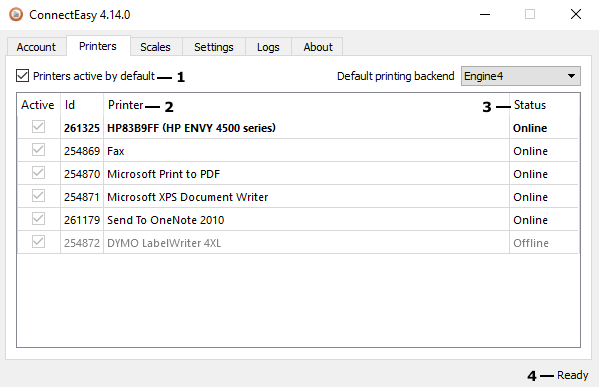The image size is (599, 387).
Task: Switch to the Account tab
Action: [x=36, y=47]
